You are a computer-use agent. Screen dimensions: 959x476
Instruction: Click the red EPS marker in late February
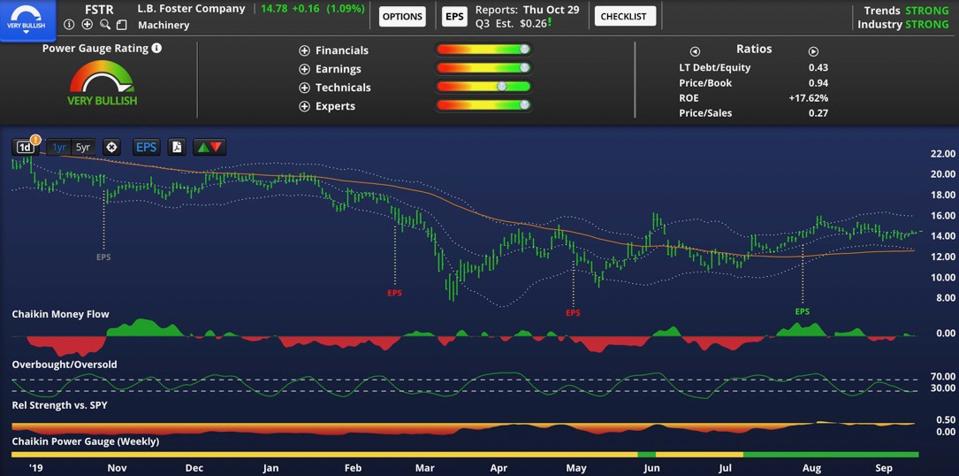pyautogui.click(x=395, y=293)
